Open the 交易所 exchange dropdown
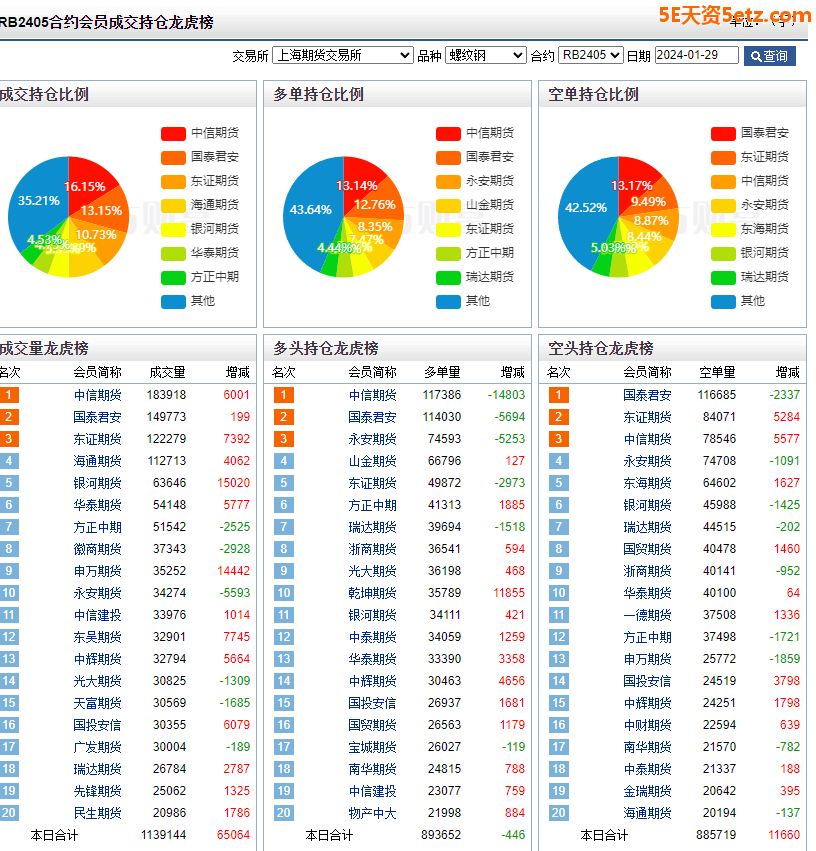This screenshot has width=816, height=851. pos(342,55)
